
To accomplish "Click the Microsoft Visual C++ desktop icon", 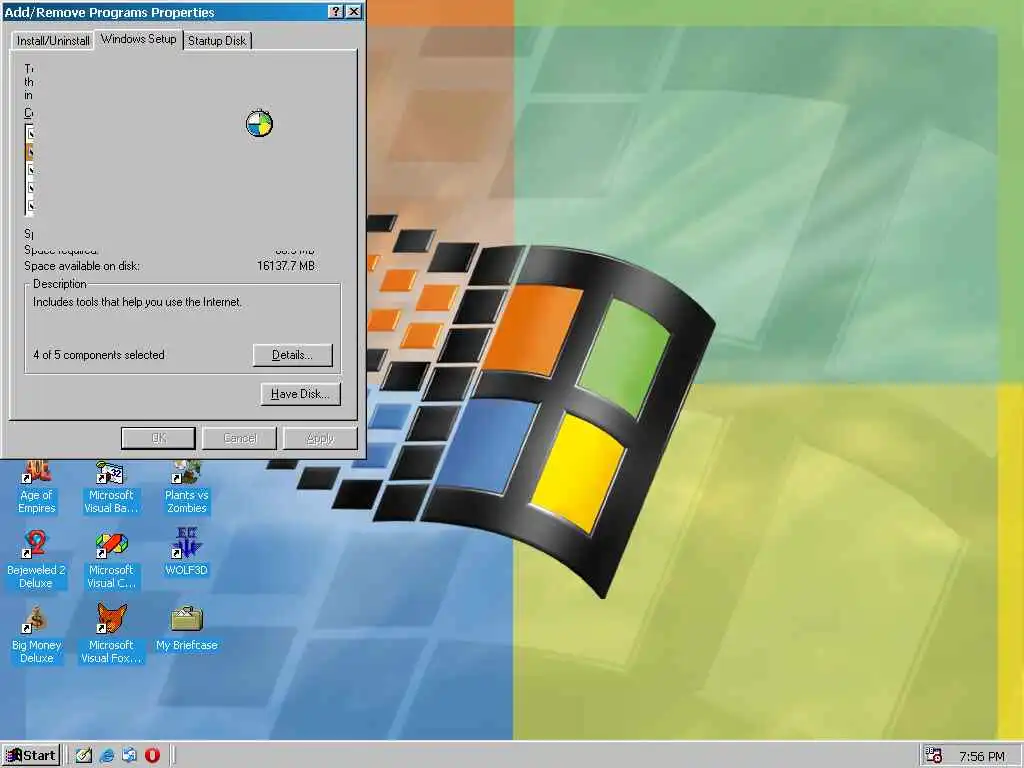I will click(111, 560).
